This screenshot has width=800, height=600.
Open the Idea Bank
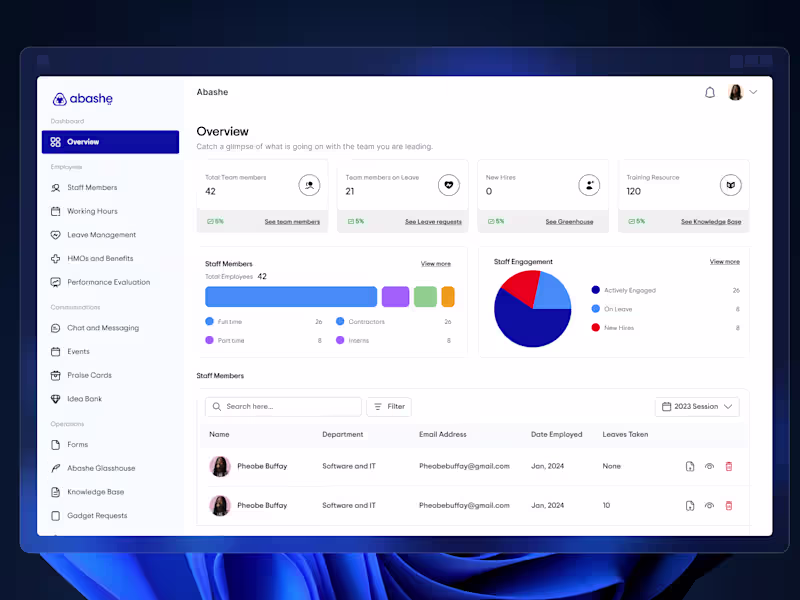(88, 398)
